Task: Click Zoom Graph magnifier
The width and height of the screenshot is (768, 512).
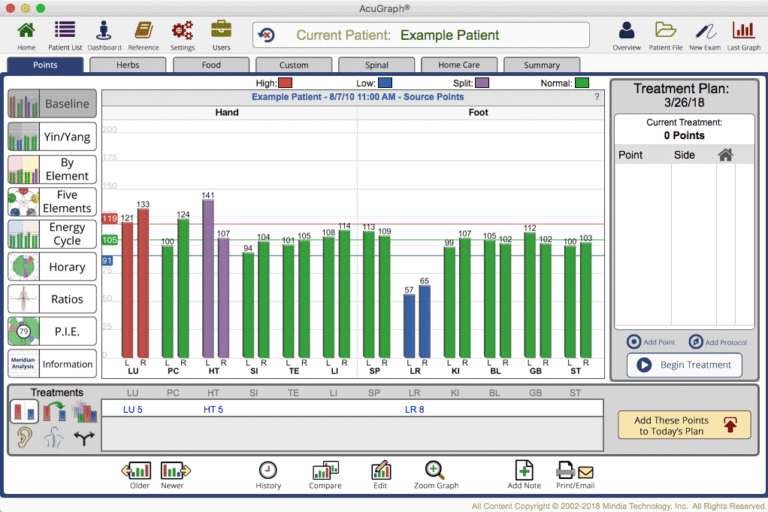Action: tap(434, 470)
